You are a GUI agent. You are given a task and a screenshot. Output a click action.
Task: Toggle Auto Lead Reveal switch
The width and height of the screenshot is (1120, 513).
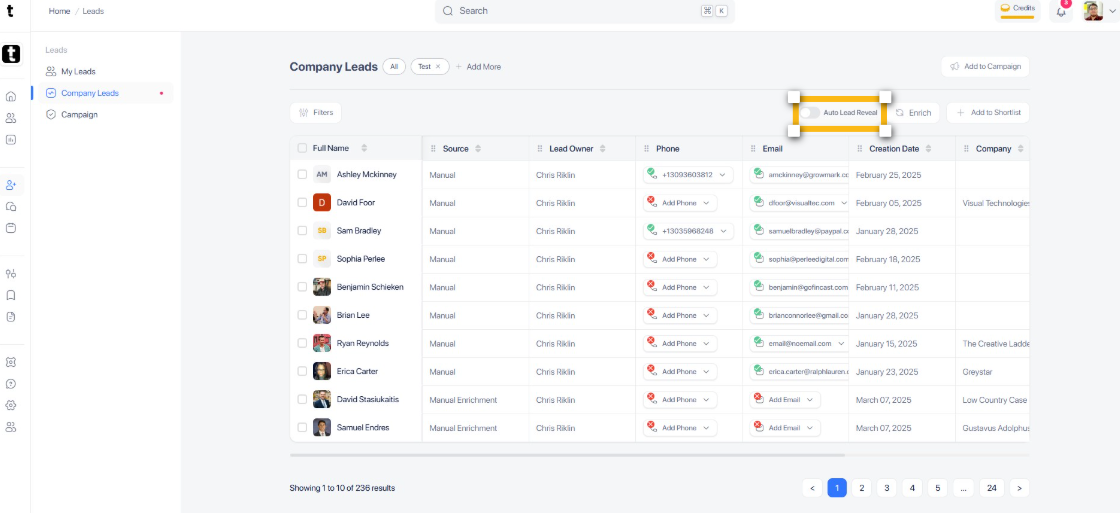(x=810, y=113)
